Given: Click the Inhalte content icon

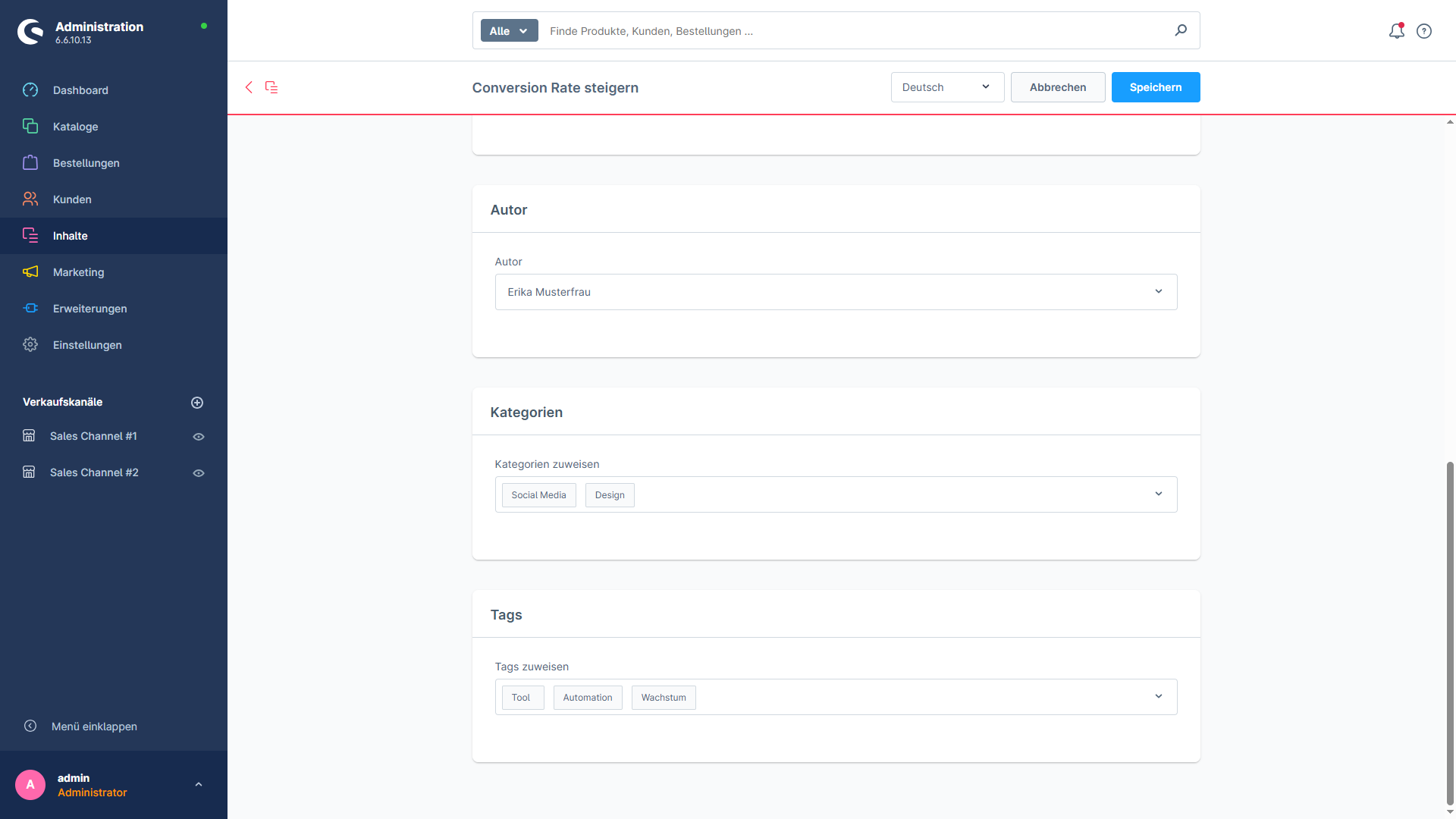Looking at the screenshot, I should pos(30,236).
